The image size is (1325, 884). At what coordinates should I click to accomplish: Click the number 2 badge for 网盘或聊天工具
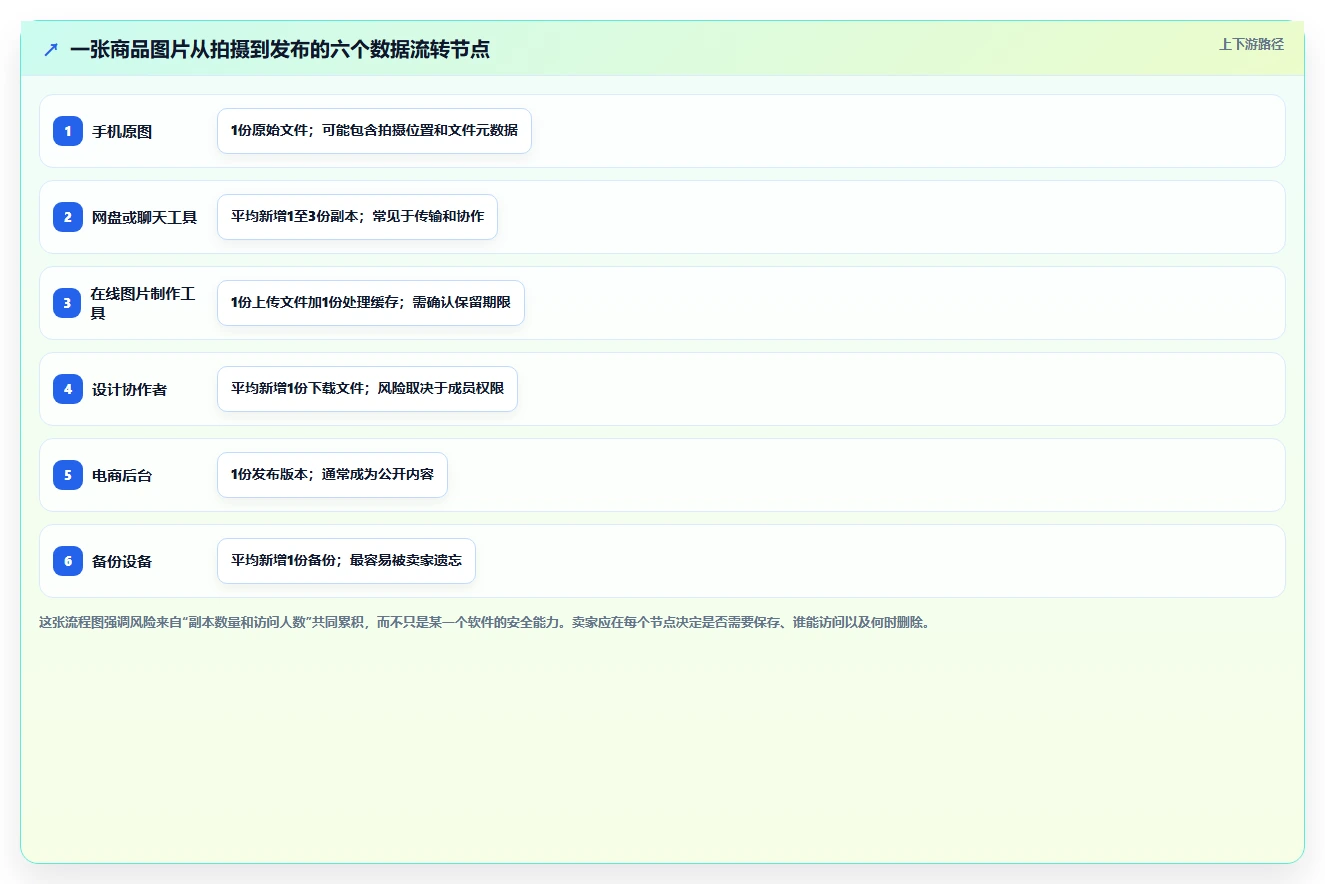coord(68,217)
